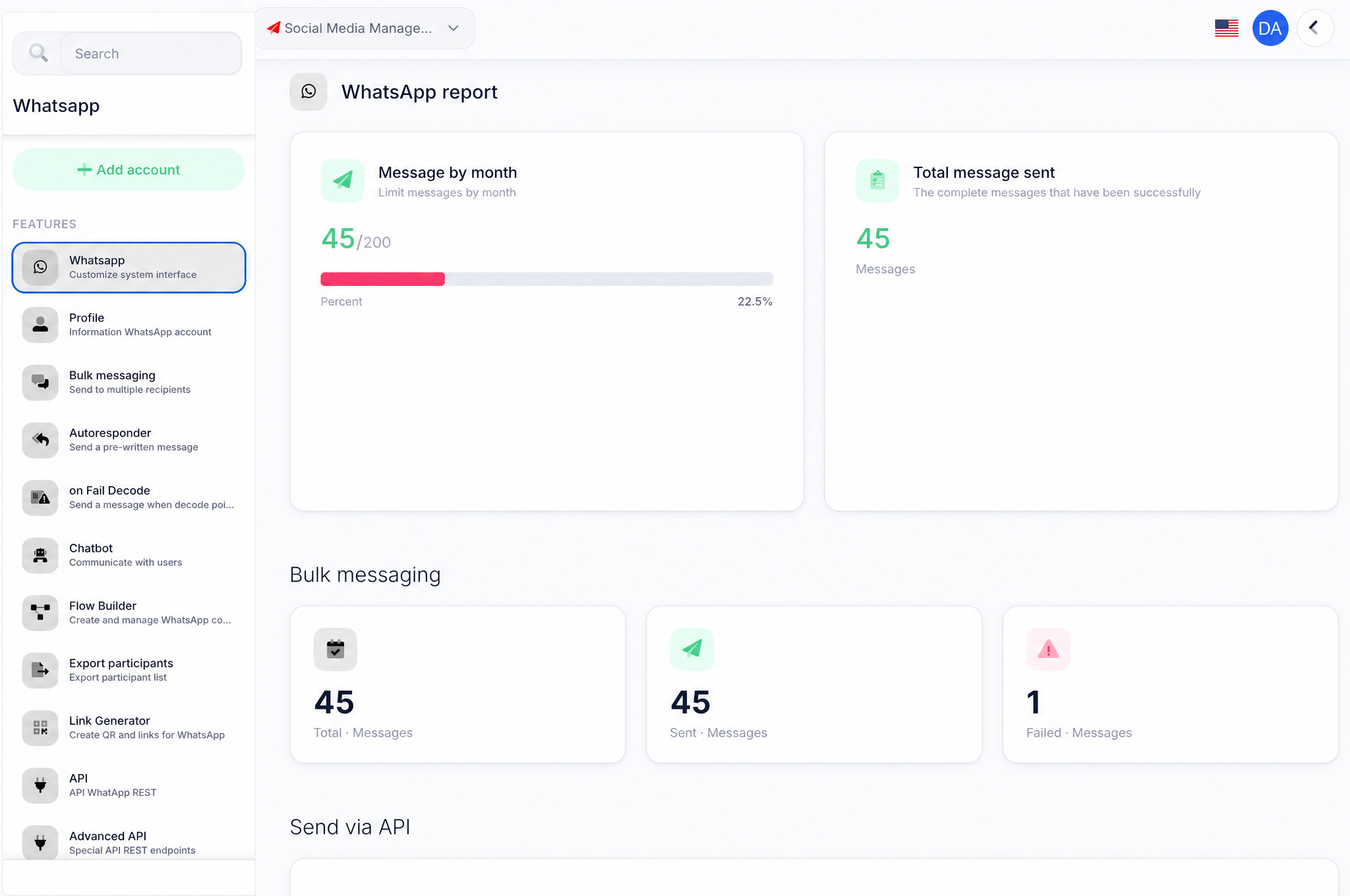Image resolution: width=1350 pixels, height=896 pixels.
Task: Select Autoresponder in the features list
Action: pyautogui.click(x=129, y=439)
